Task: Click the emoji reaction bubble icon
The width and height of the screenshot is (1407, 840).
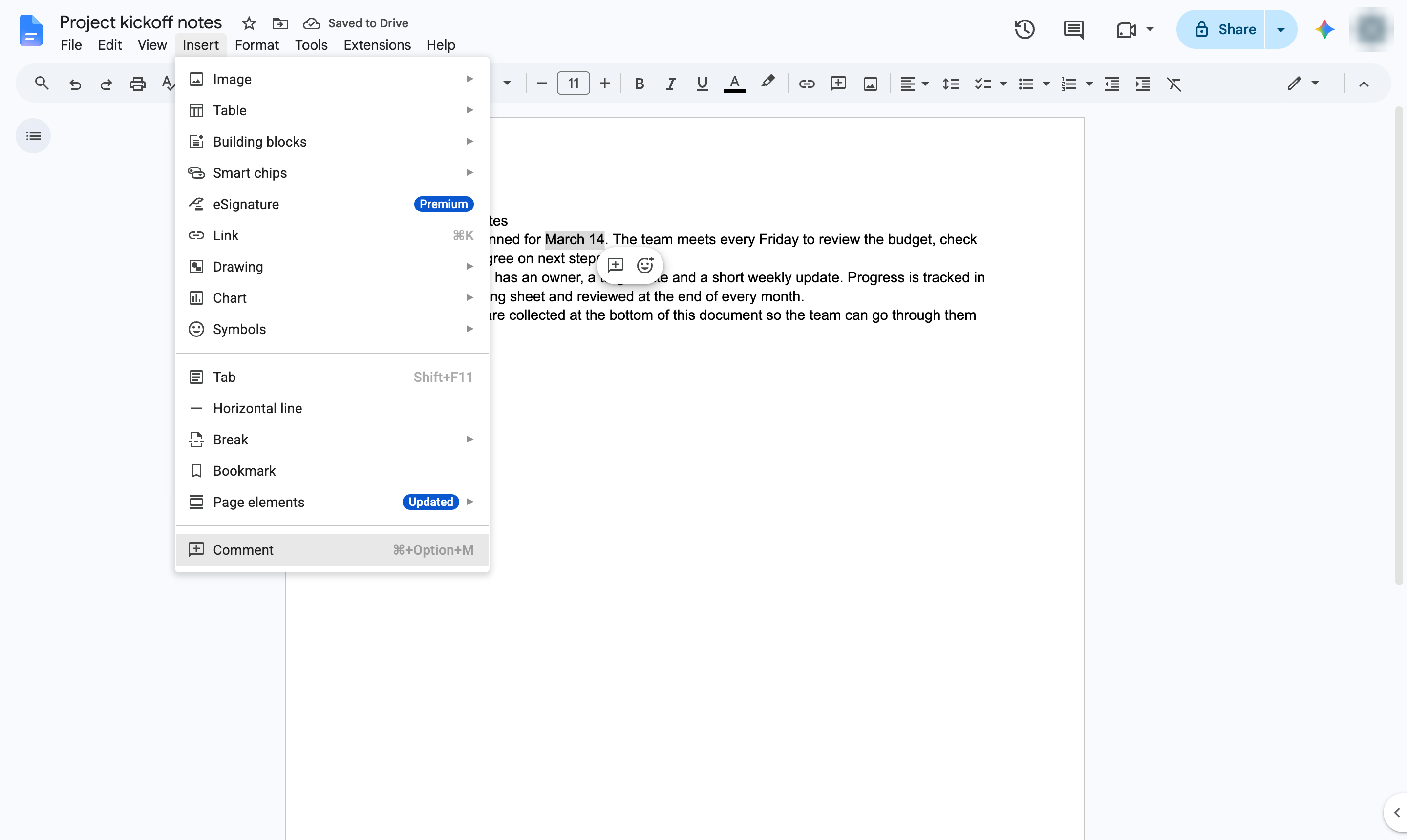Action: point(645,265)
